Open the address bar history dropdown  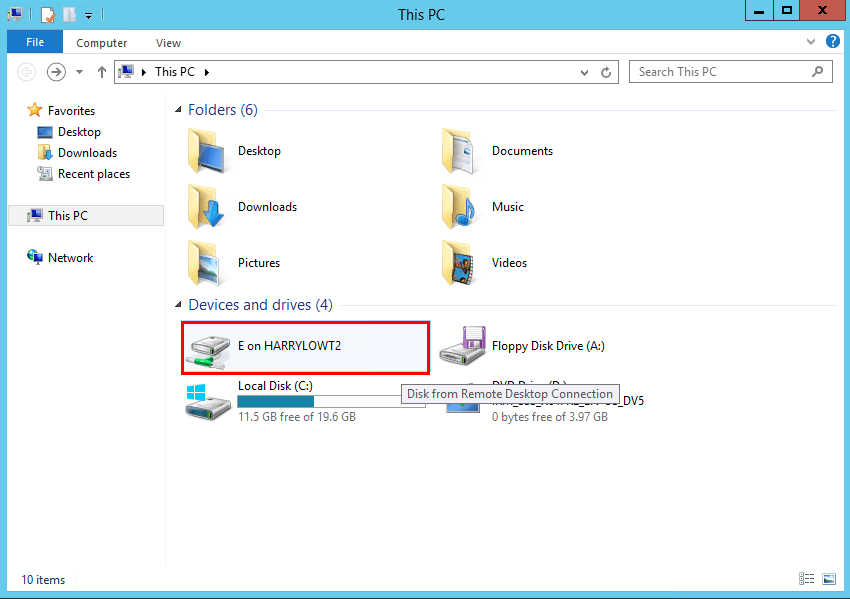point(584,72)
